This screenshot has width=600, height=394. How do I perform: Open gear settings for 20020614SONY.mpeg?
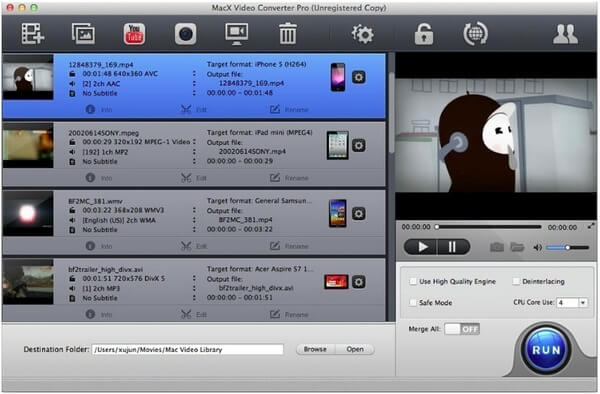pos(359,146)
